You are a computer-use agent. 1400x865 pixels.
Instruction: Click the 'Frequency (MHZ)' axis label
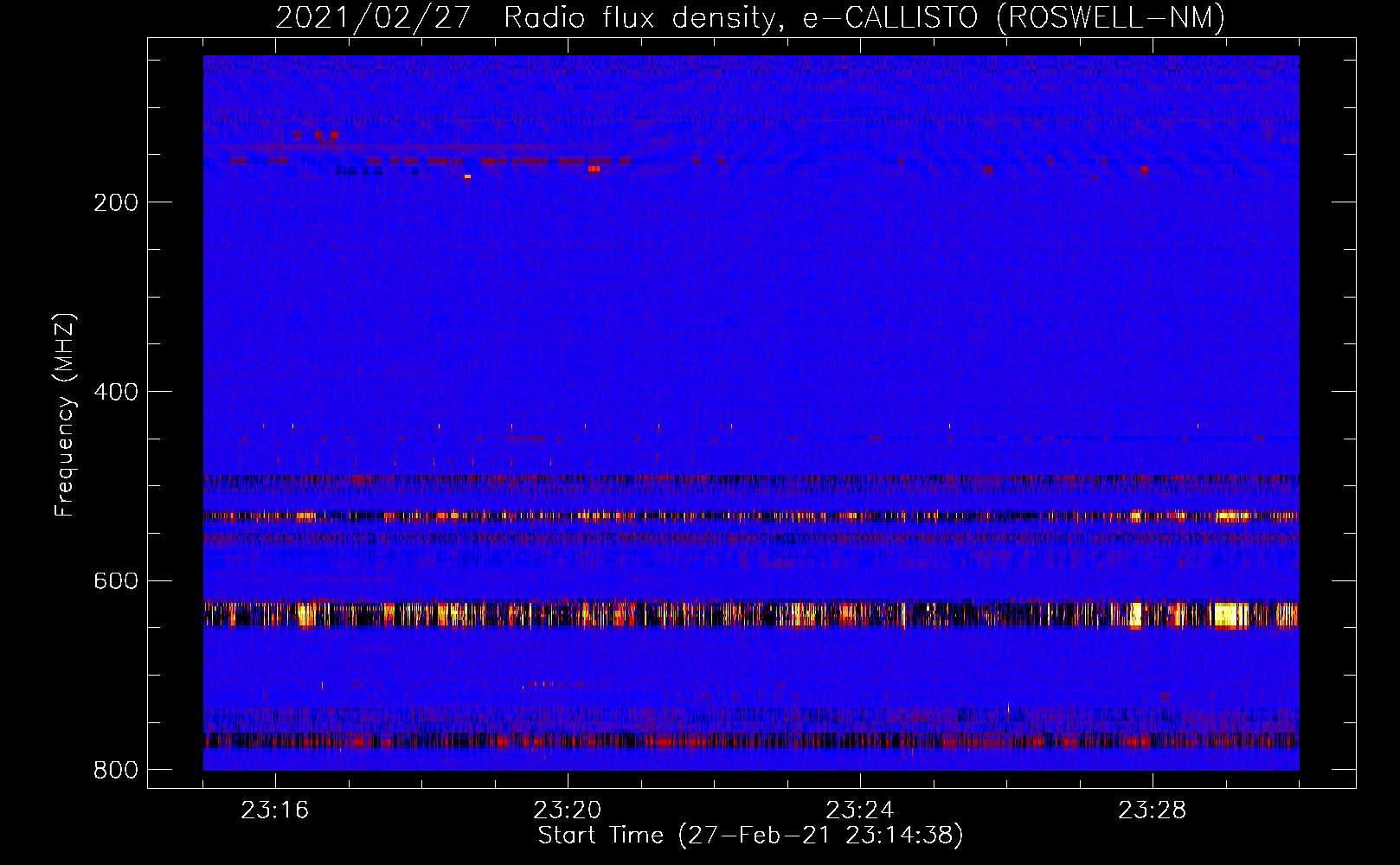(x=65, y=415)
